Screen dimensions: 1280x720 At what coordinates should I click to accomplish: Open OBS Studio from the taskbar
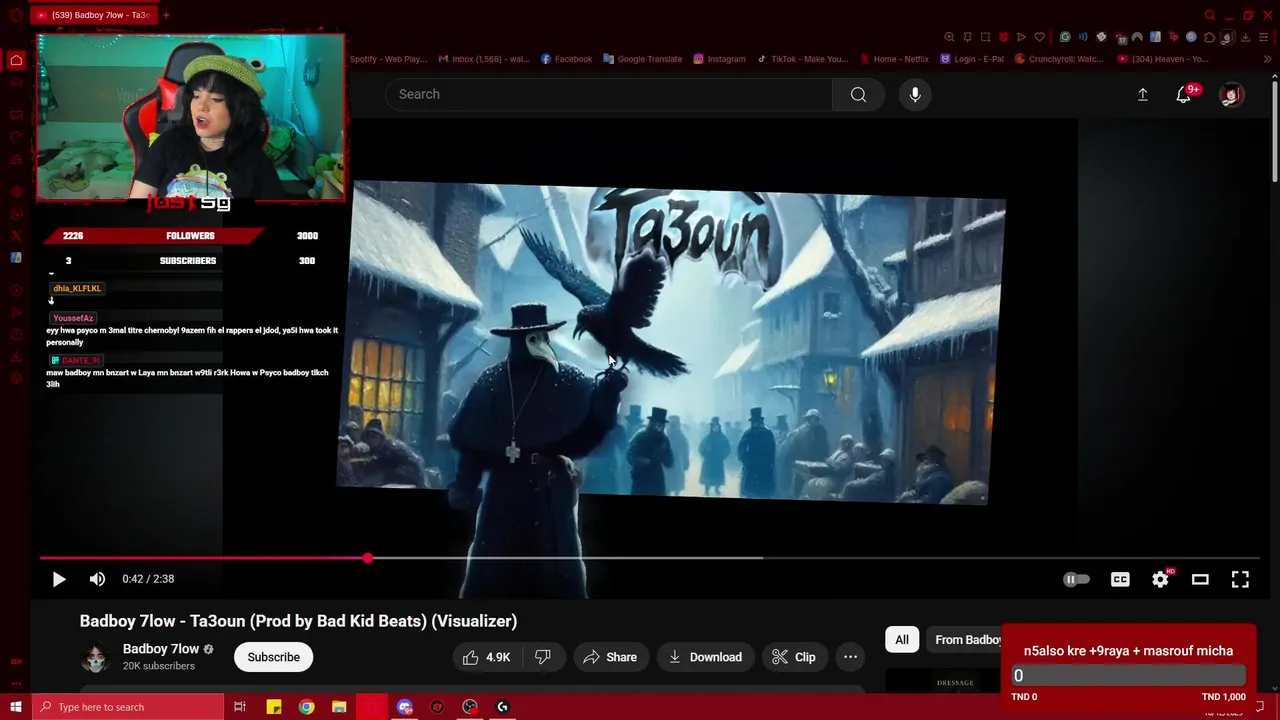470,707
